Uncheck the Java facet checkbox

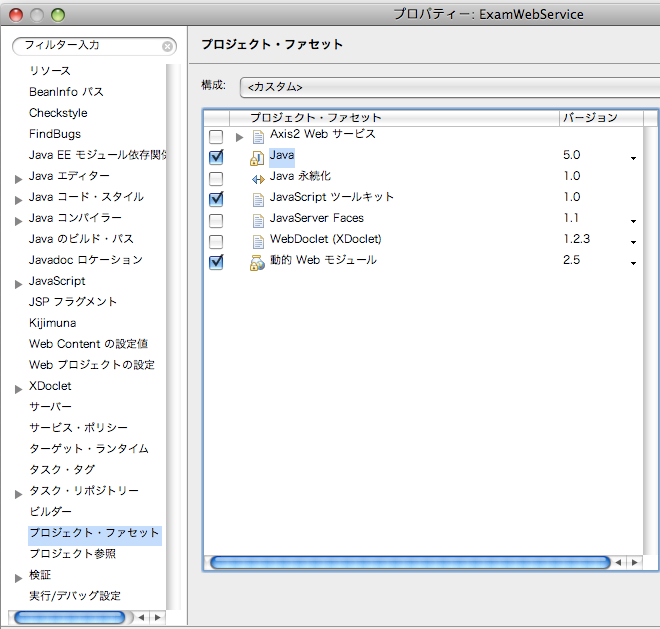(x=216, y=156)
